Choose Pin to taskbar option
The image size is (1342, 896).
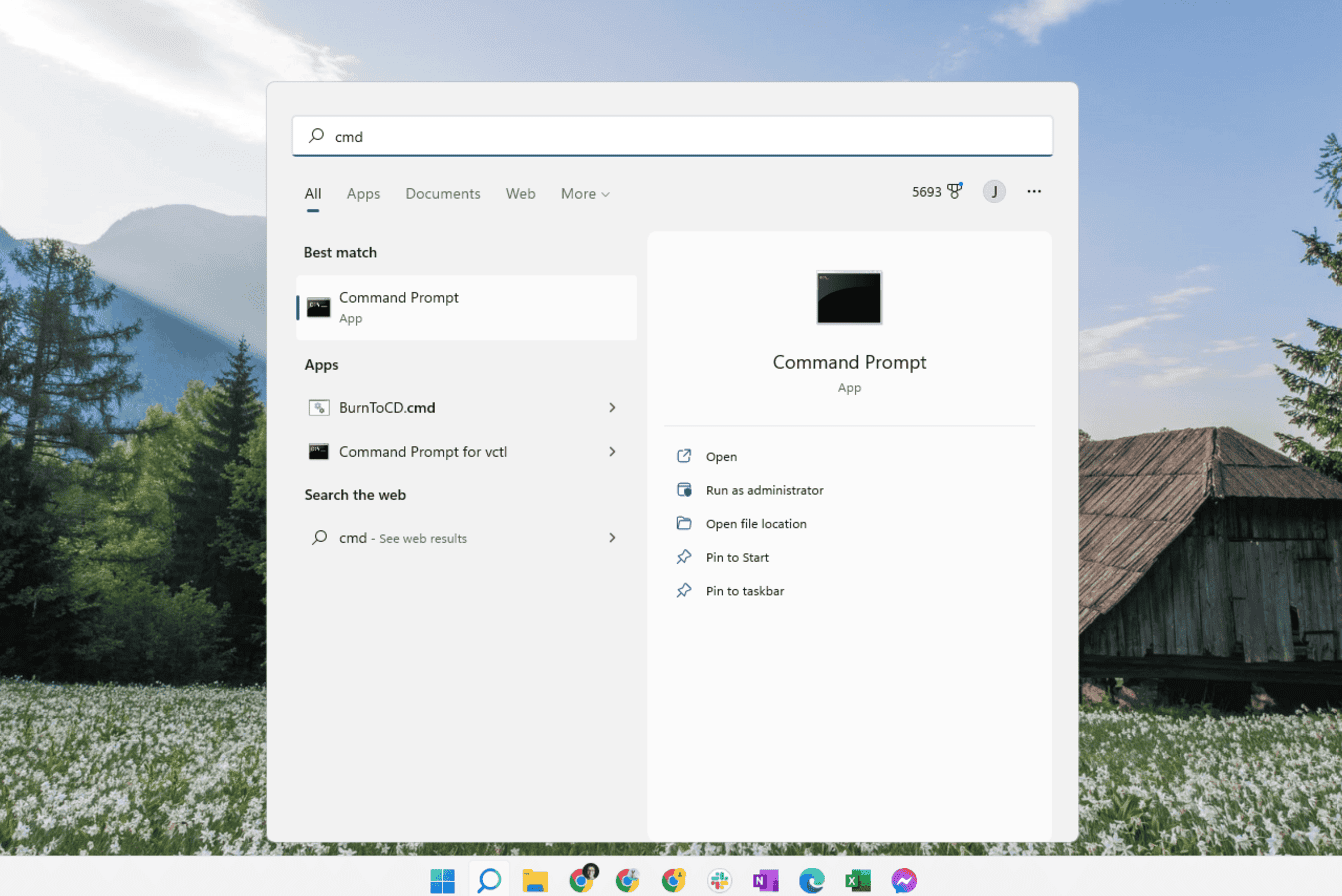click(744, 591)
